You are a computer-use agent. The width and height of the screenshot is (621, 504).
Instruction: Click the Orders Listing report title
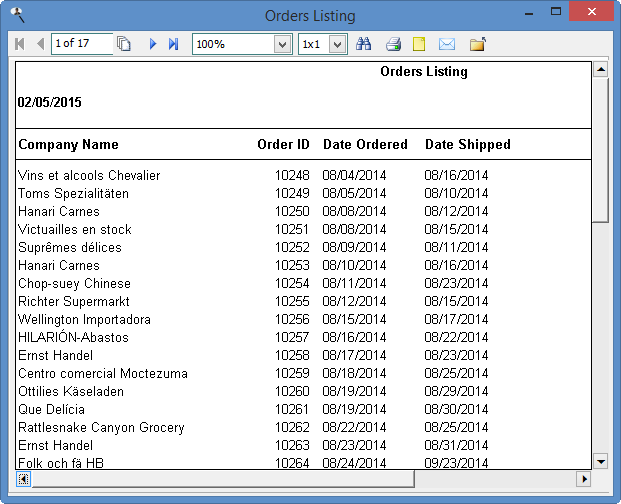pyautogui.click(x=424, y=72)
